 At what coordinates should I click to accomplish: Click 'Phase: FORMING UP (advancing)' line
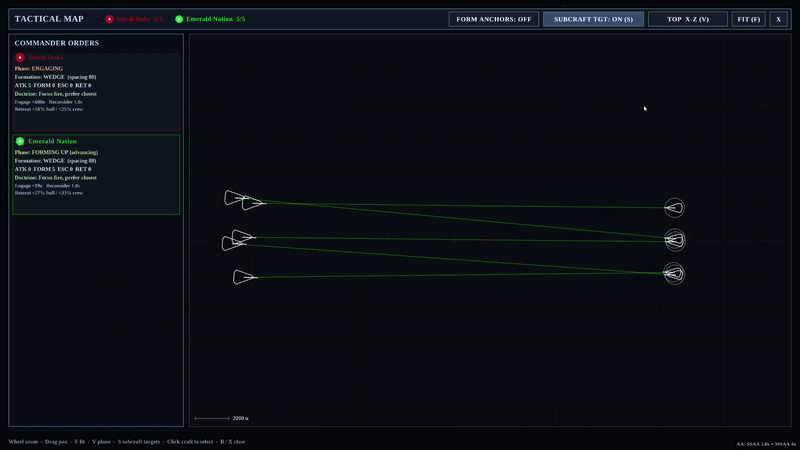tap(56, 152)
